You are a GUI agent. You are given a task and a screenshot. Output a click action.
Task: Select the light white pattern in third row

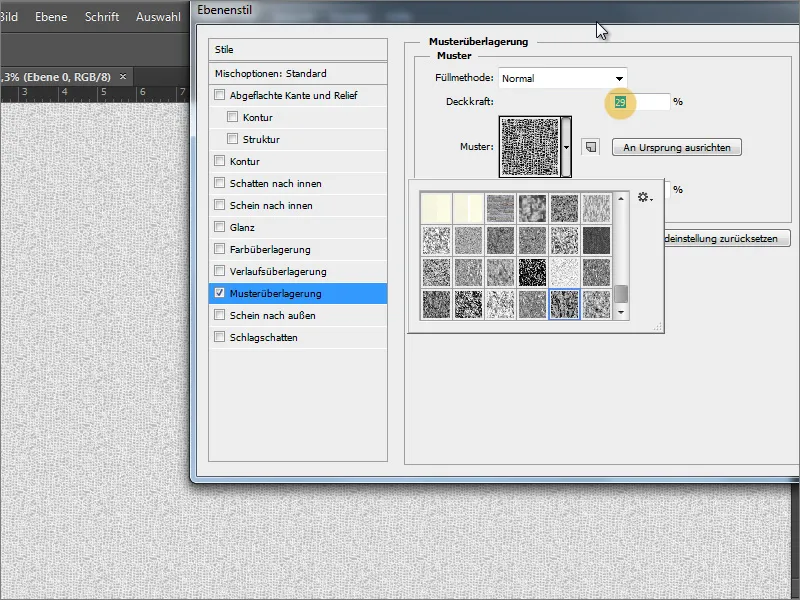coord(564,272)
